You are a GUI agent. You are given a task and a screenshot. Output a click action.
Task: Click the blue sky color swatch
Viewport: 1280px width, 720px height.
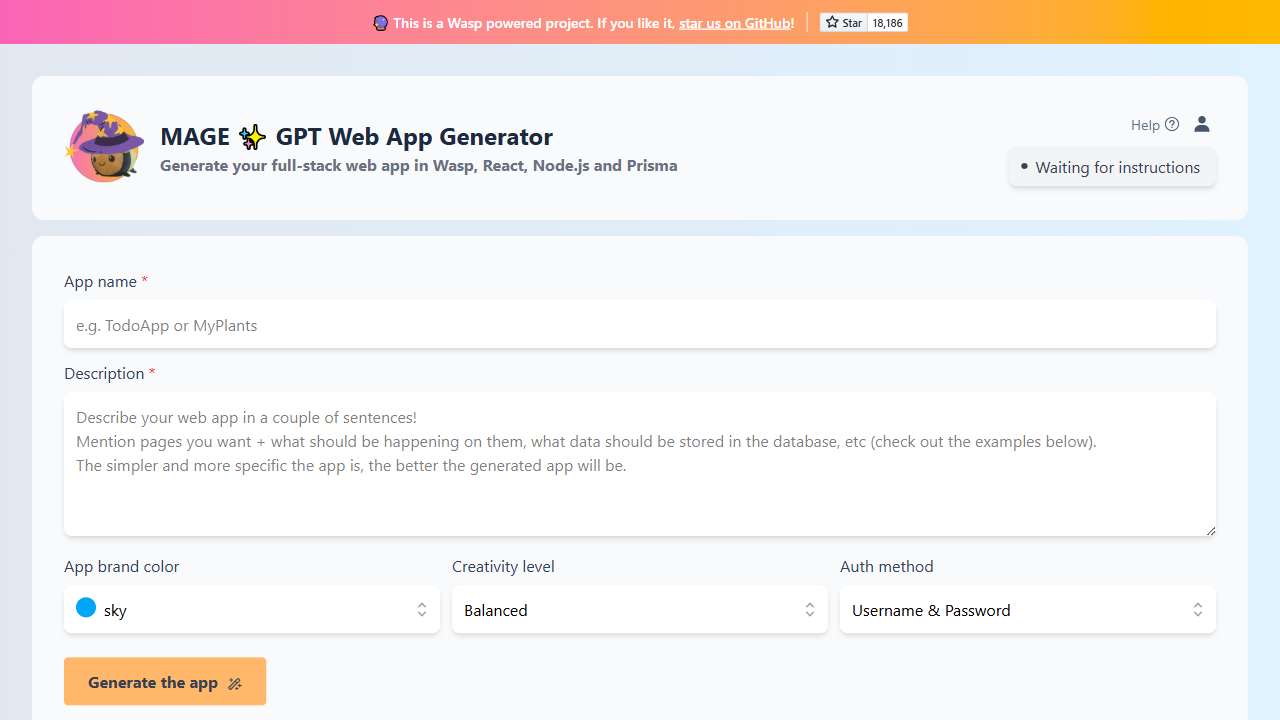click(x=86, y=607)
